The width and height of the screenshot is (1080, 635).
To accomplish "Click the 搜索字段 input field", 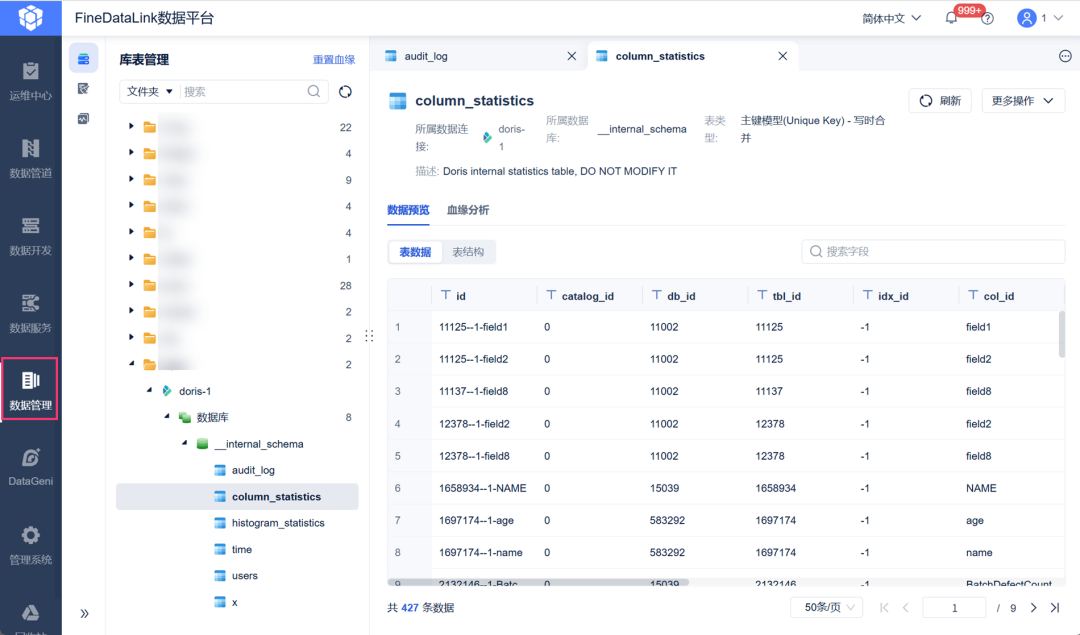I will pos(933,251).
